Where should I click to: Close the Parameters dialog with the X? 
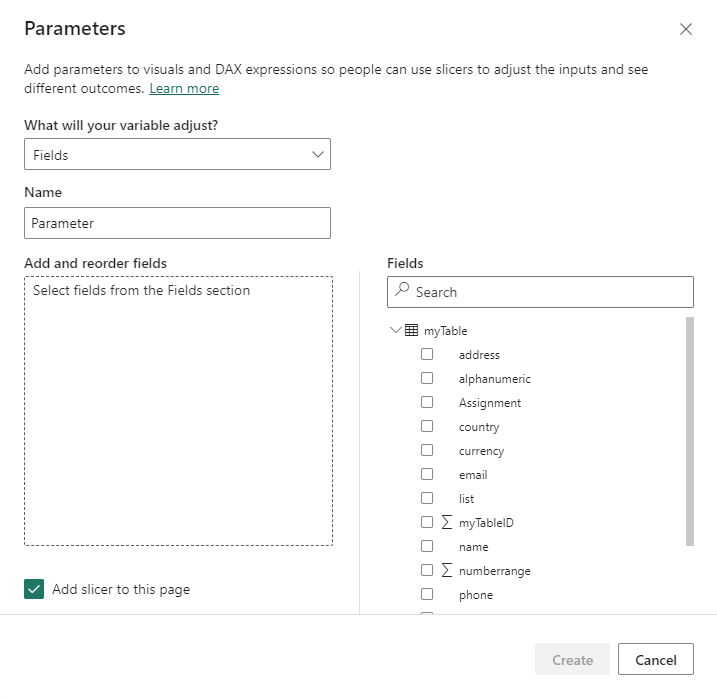(686, 29)
